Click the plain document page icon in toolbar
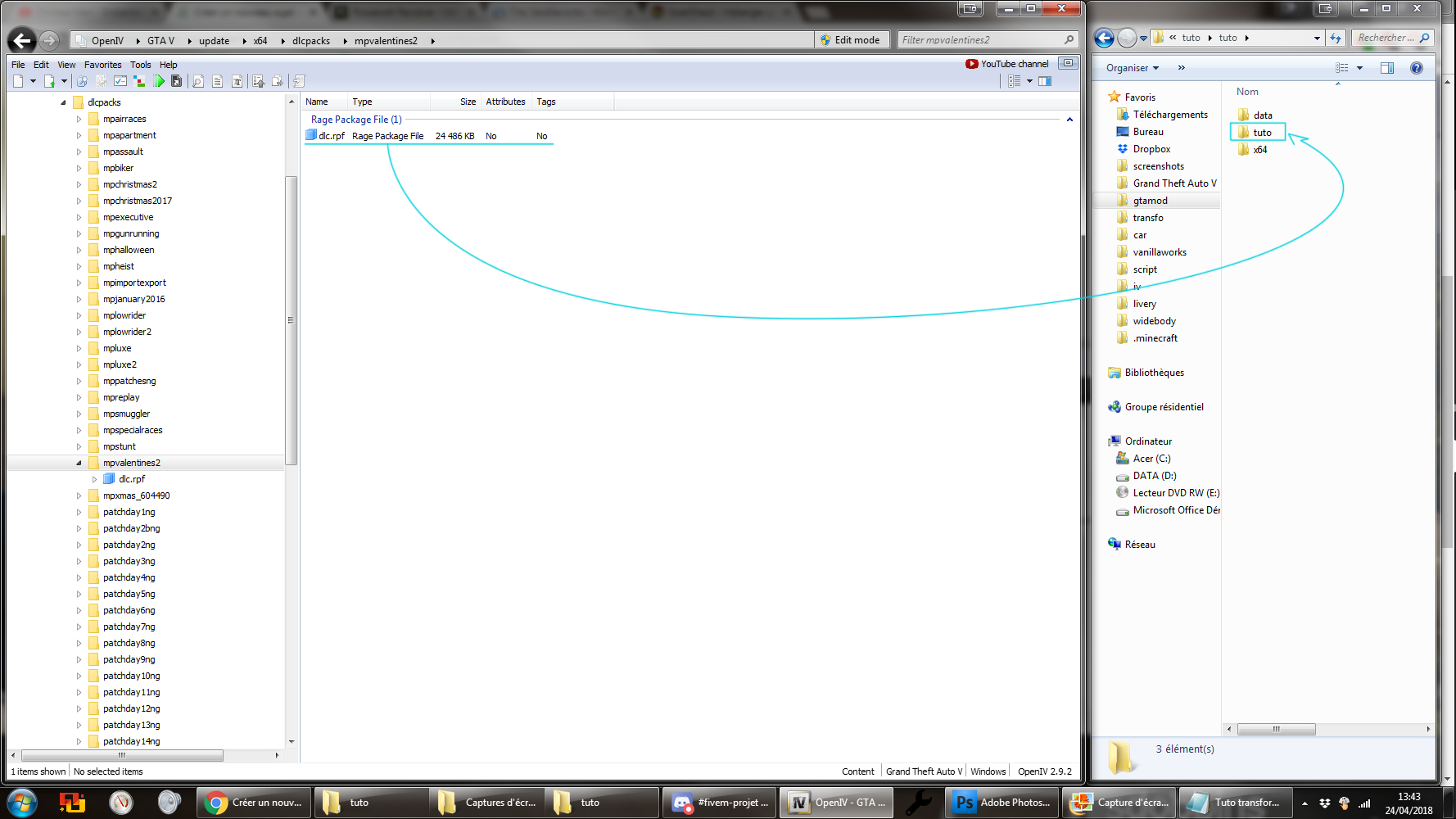The height and width of the screenshot is (819, 1456). pyautogui.click(x=217, y=81)
